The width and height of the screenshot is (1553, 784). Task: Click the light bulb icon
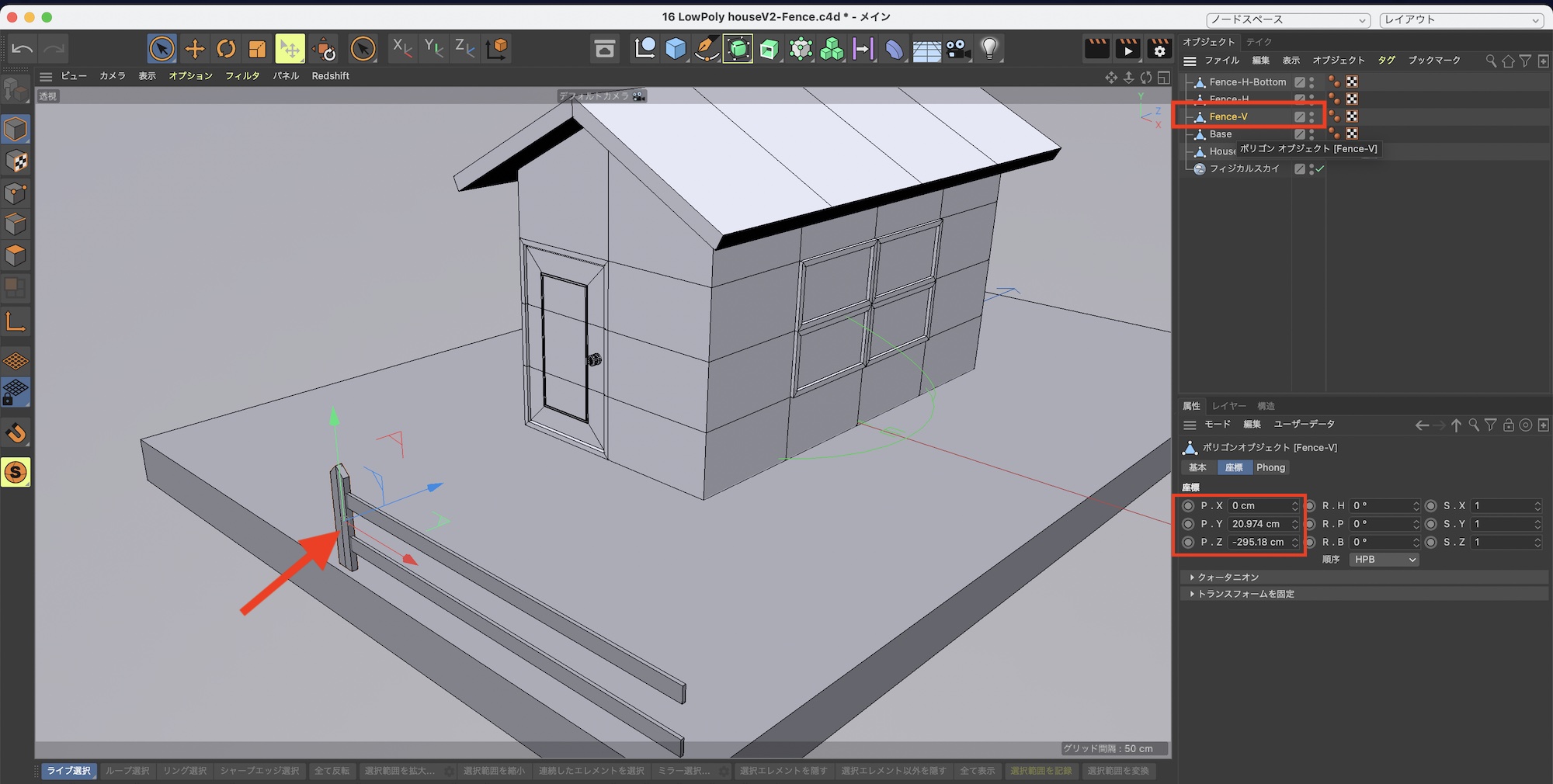(988, 49)
